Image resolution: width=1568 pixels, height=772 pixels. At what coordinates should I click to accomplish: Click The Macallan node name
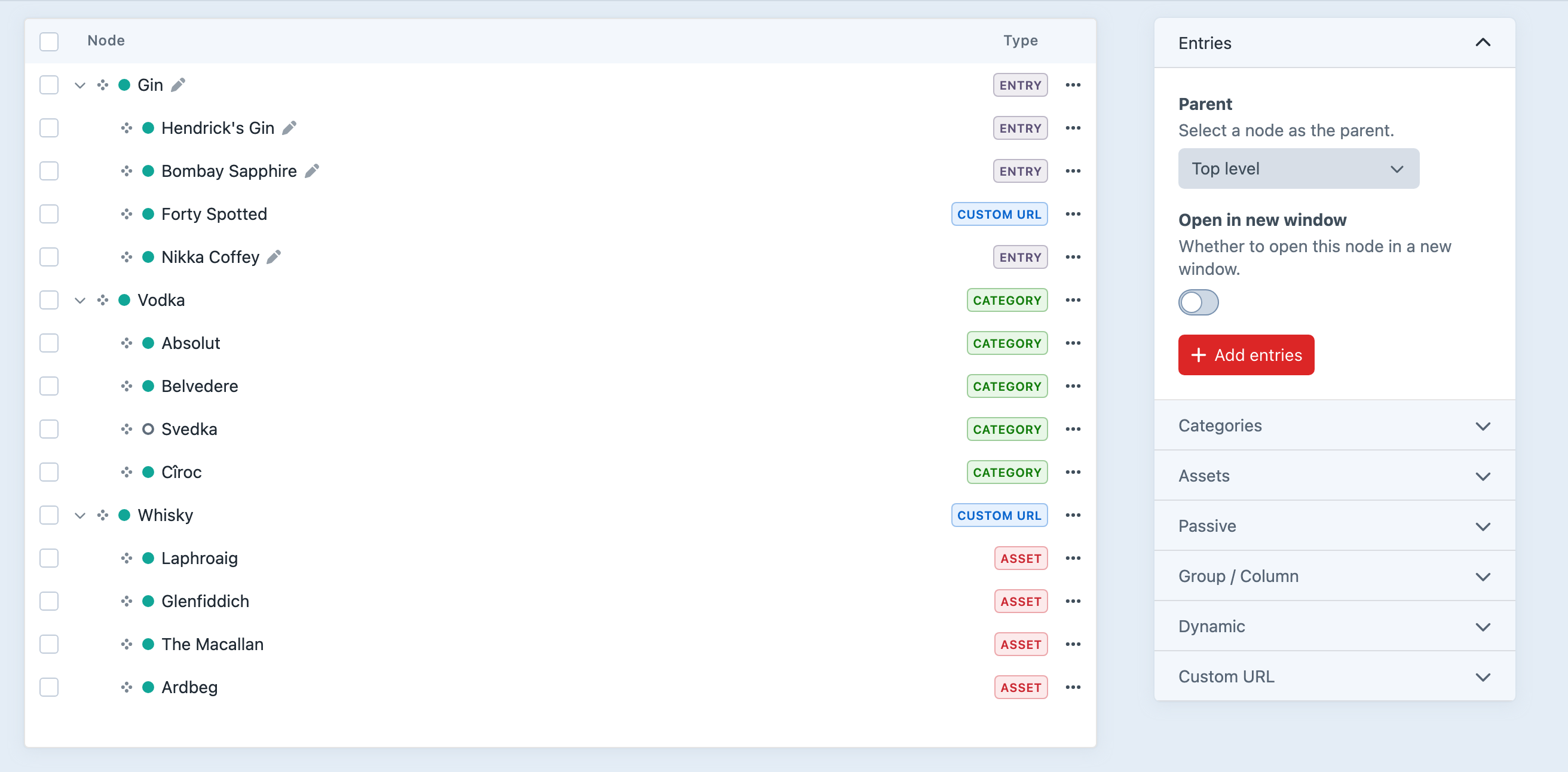[x=212, y=644]
